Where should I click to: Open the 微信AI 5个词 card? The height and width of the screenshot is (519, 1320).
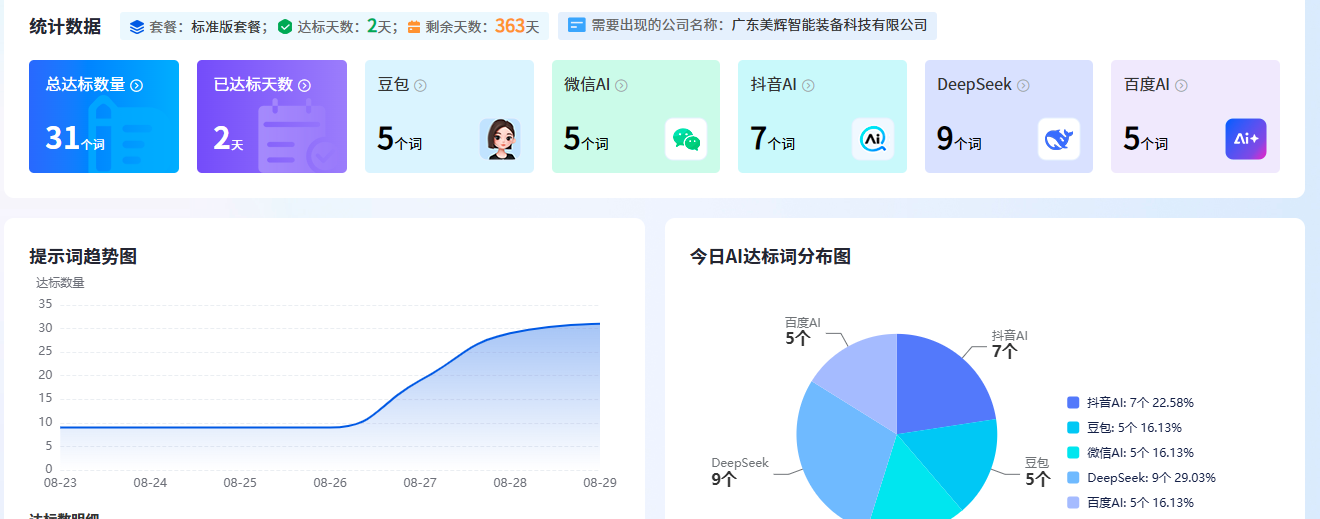pyautogui.click(x=636, y=116)
